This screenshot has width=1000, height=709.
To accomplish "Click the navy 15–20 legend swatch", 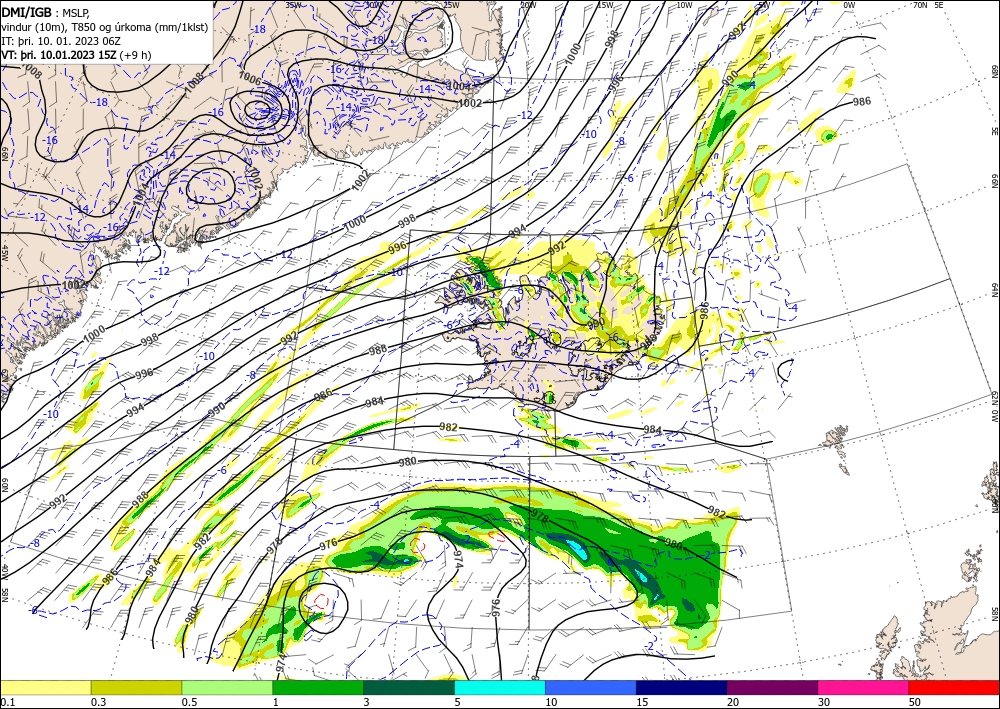I will pyautogui.click(x=682, y=687).
